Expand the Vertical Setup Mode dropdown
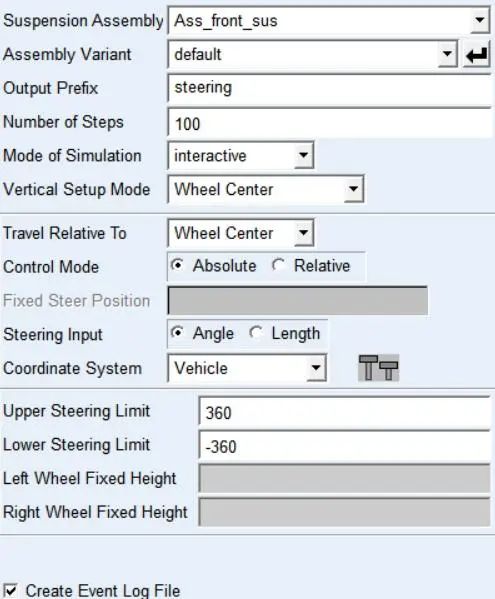This screenshot has width=495, height=599. [x=354, y=189]
